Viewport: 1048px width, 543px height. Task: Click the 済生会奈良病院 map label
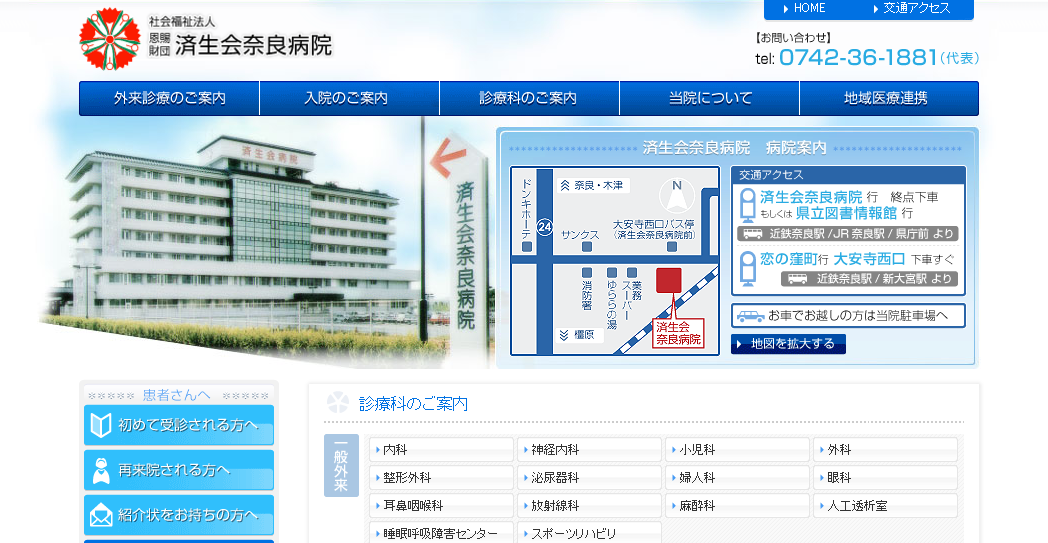coord(678,333)
